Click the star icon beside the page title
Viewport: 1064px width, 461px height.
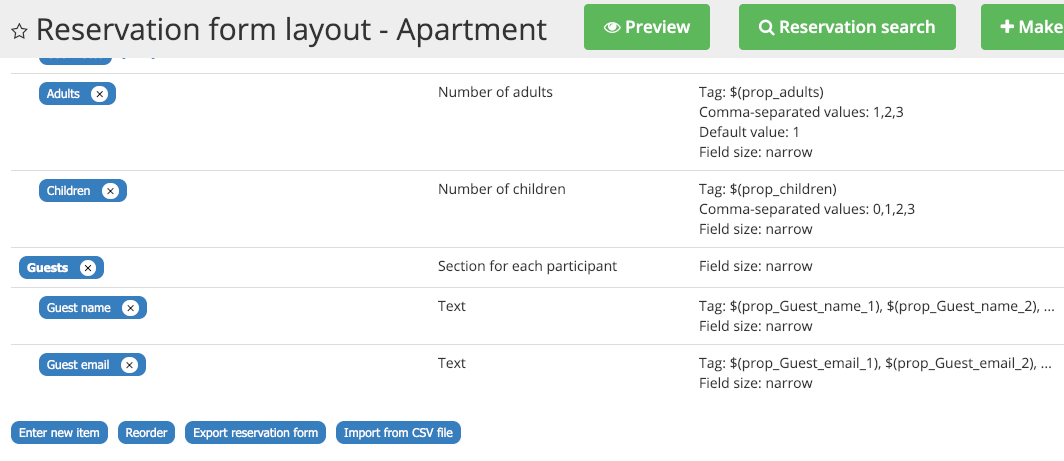(x=19, y=31)
